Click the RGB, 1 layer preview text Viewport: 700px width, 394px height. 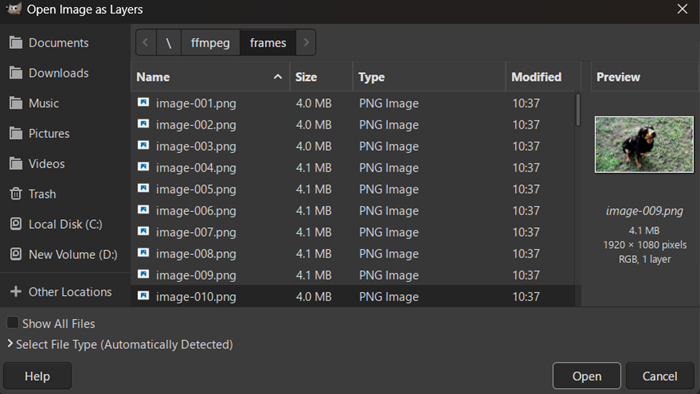click(x=644, y=259)
